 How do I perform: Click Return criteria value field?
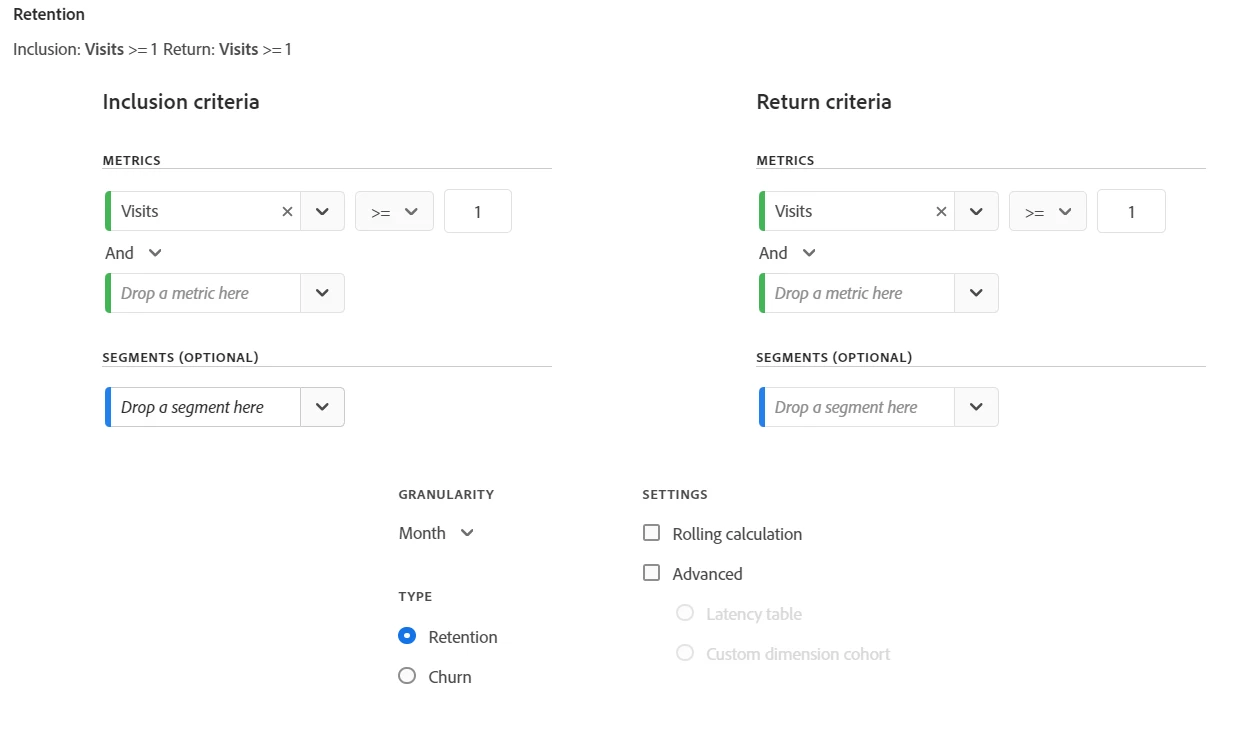pyautogui.click(x=1131, y=212)
